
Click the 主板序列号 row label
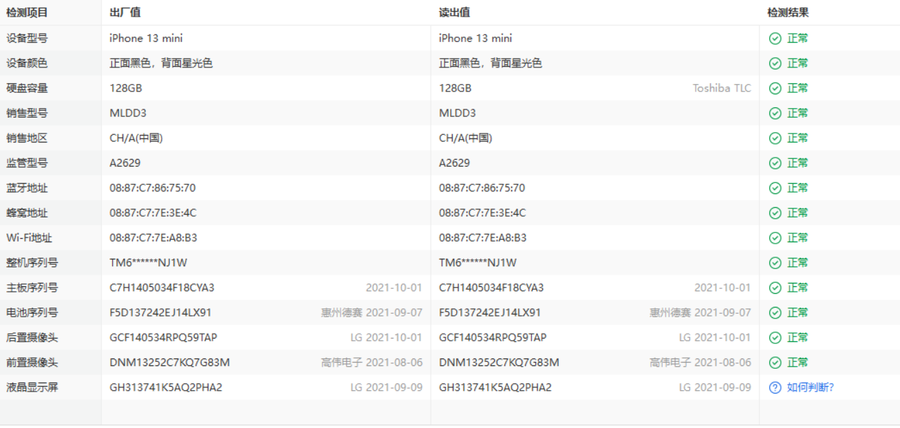32,287
